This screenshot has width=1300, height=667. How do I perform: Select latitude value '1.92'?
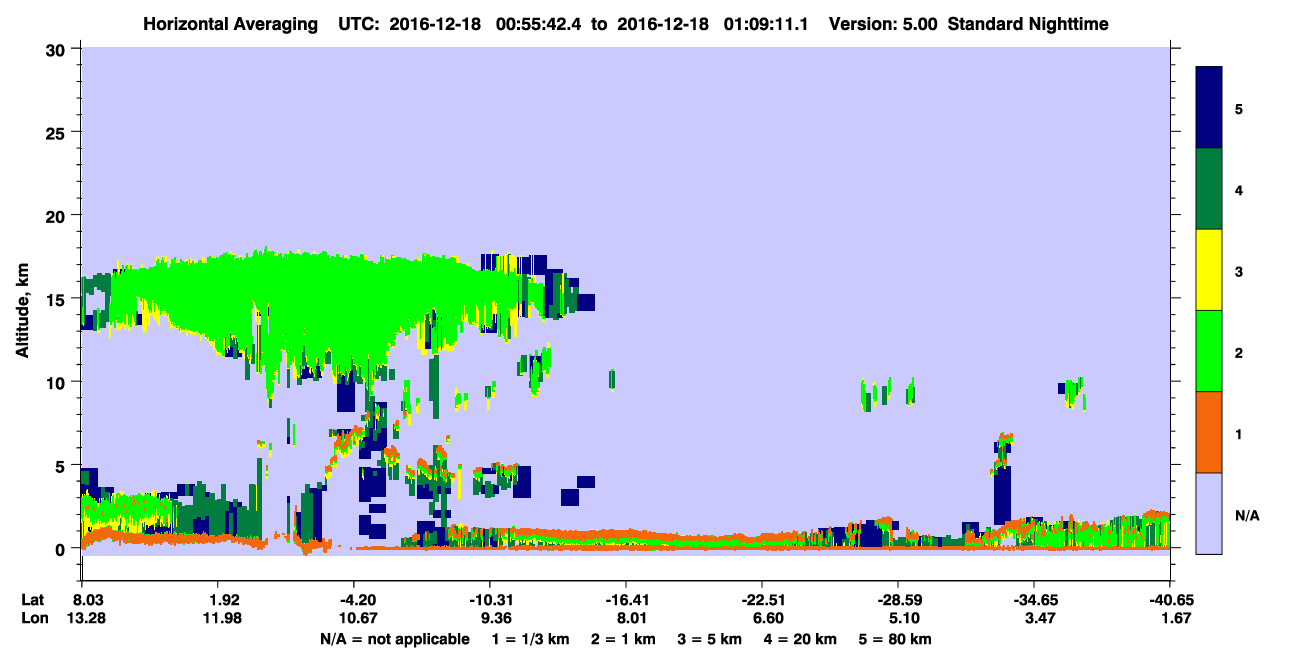(x=223, y=600)
